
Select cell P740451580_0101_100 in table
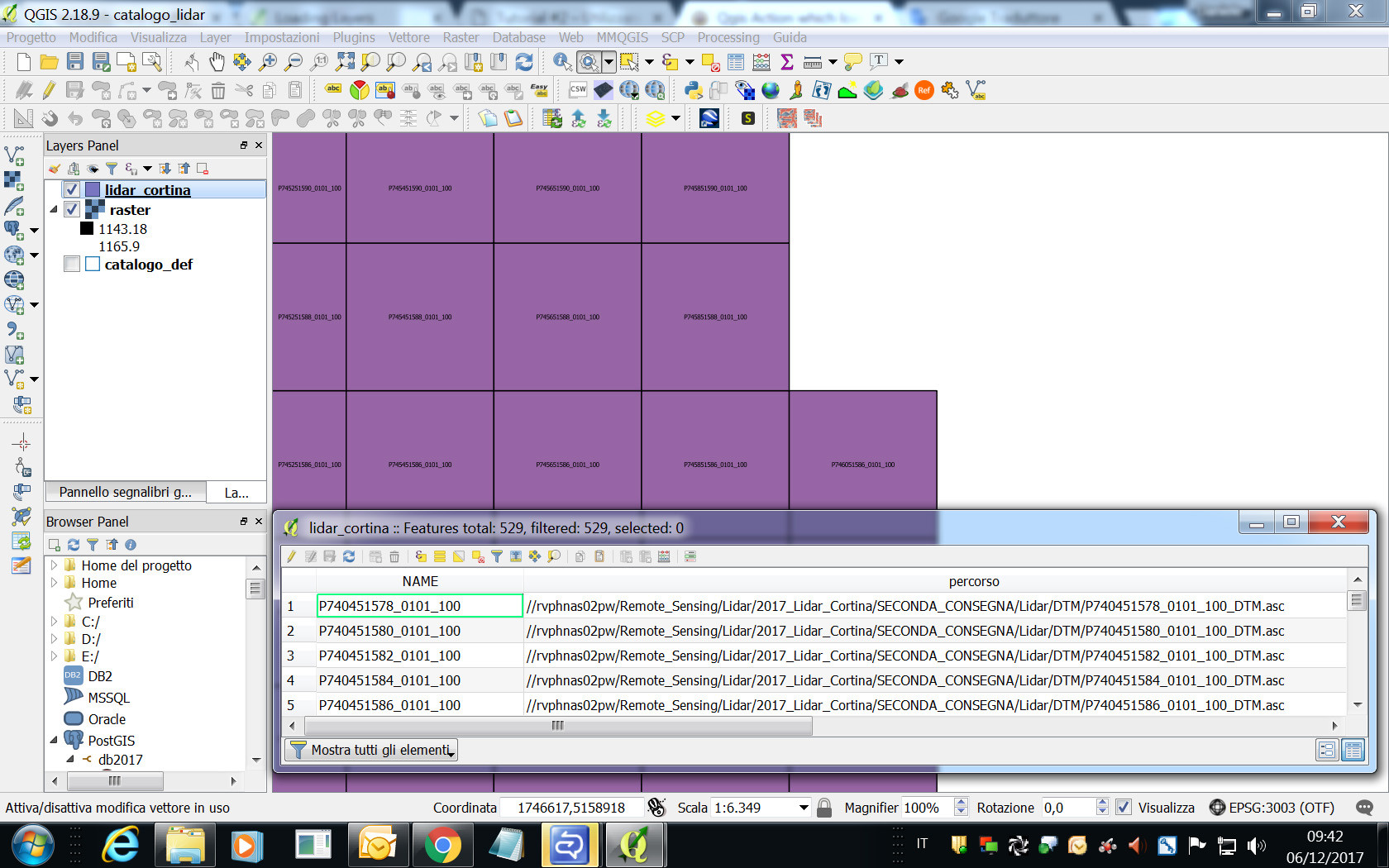pyautogui.click(x=420, y=631)
